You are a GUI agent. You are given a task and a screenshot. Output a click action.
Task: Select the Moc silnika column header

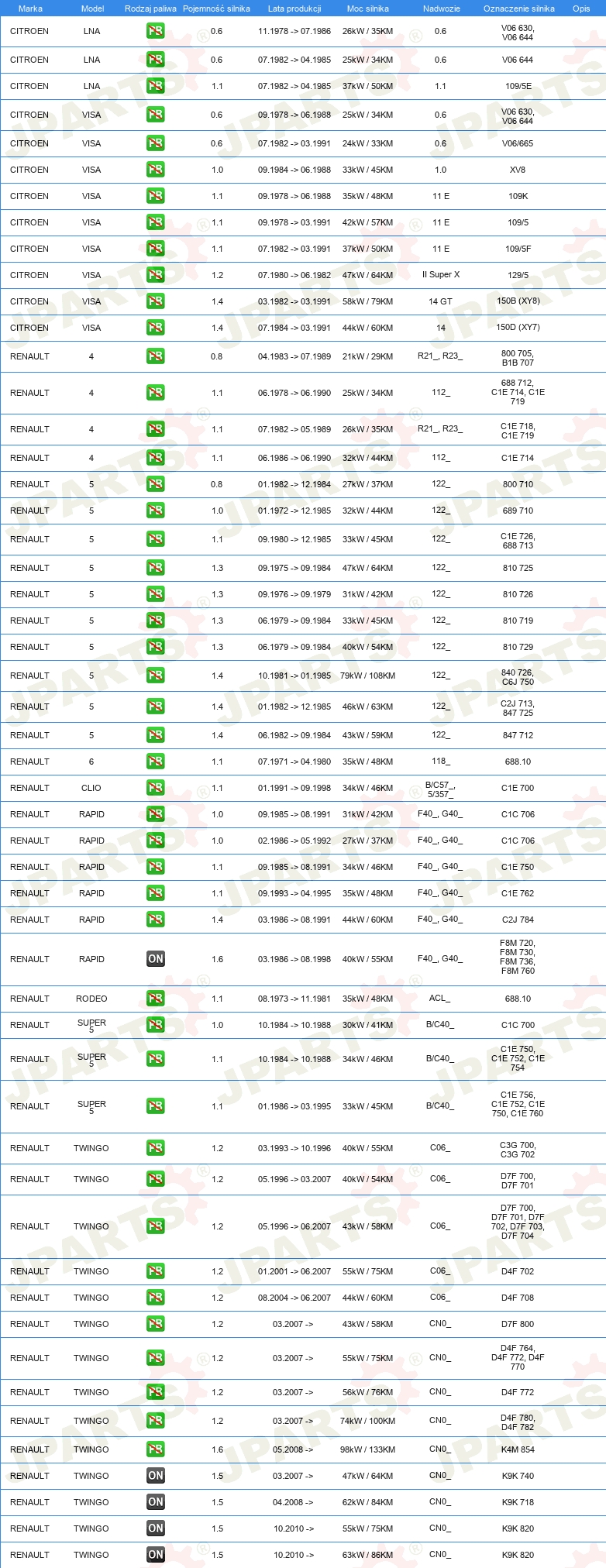coord(368,9)
